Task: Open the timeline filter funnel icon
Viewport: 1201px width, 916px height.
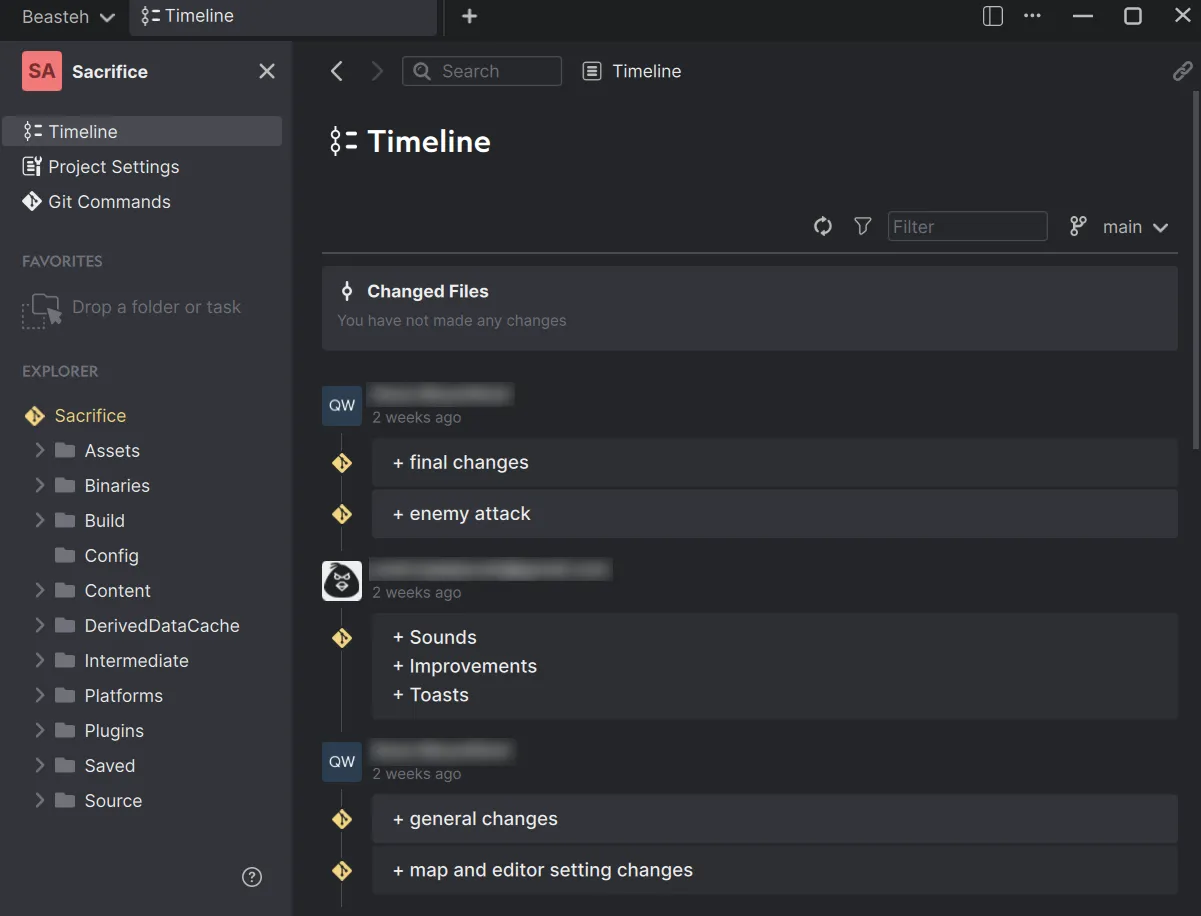Action: tap(862, 226)
